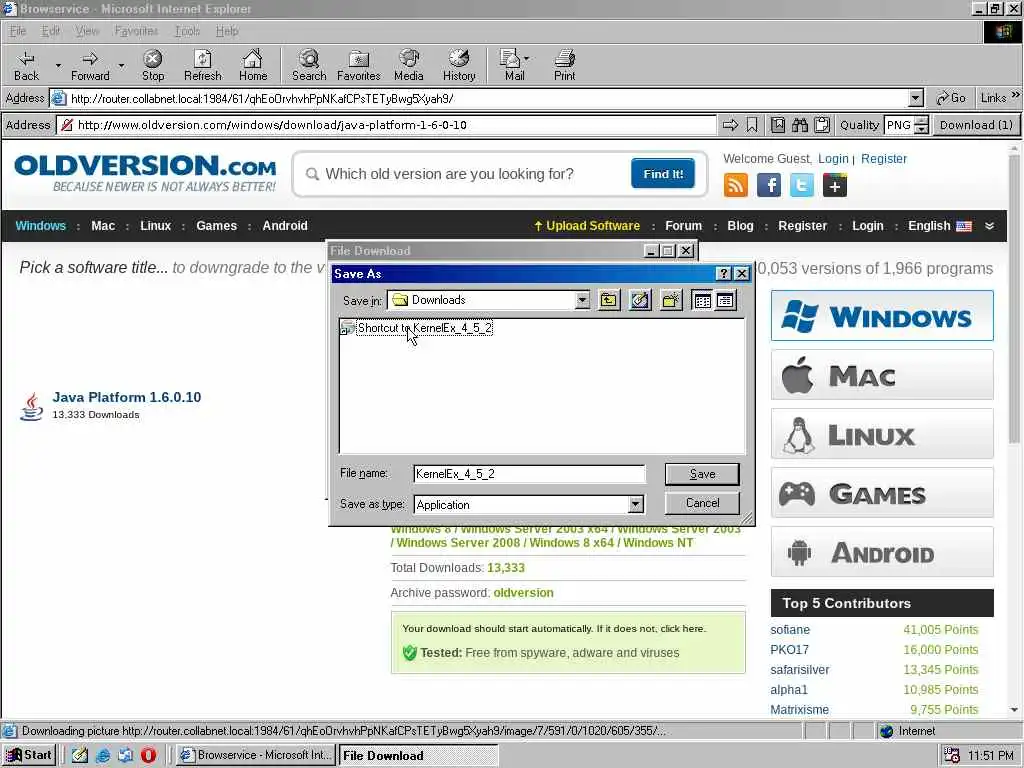The height and width of the screenshot is (768, 1024).
Task: Open the Twitter icon
Action: 802,185
